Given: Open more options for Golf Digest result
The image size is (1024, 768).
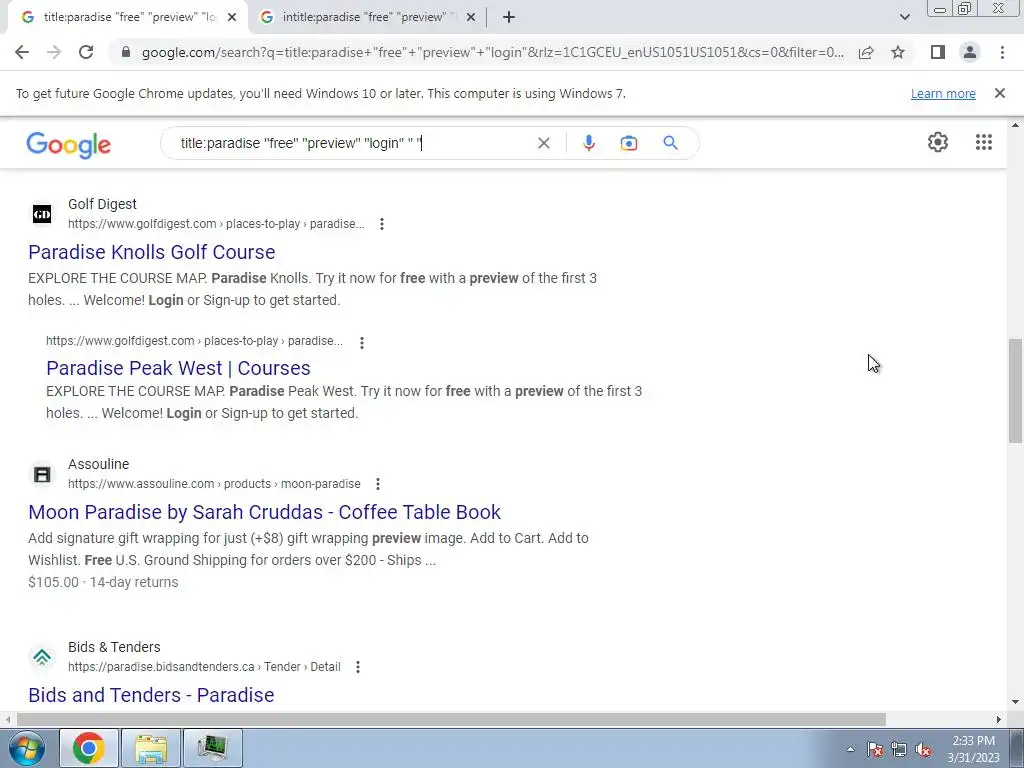Looking at the screenshot, I should click(x=382, y=224).
